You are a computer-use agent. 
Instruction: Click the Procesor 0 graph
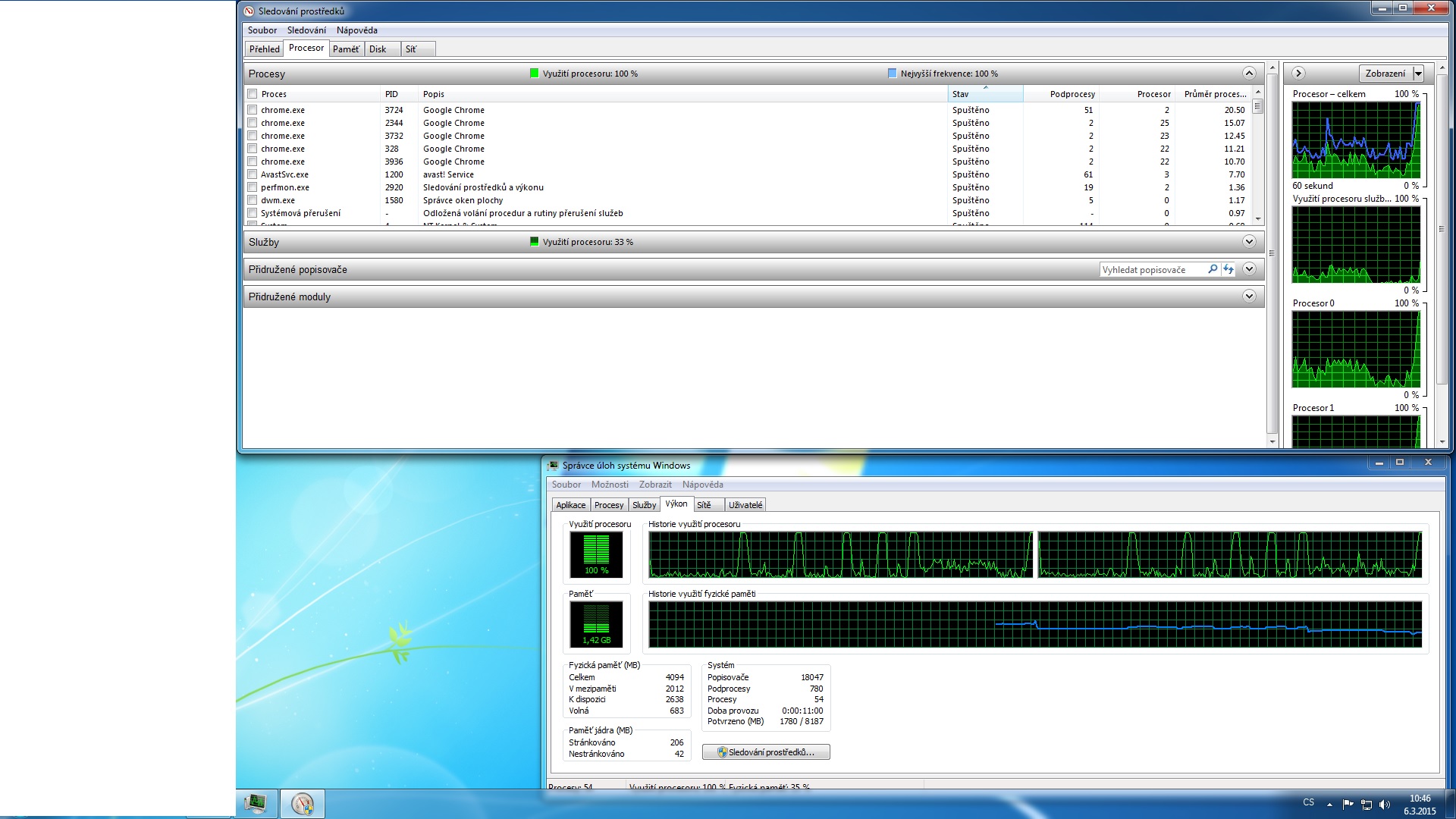coord(1356,350)
